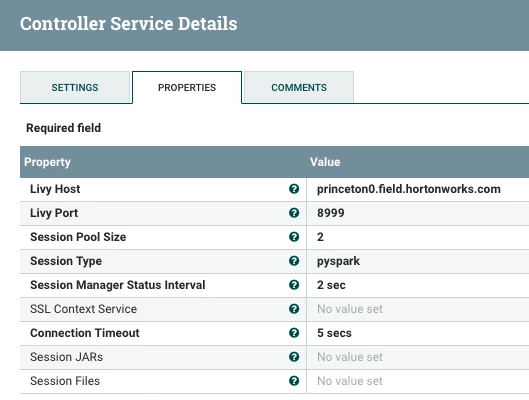Select the Livy Port property name
Screen dimensions: 529x400
(x=54, y=213)
